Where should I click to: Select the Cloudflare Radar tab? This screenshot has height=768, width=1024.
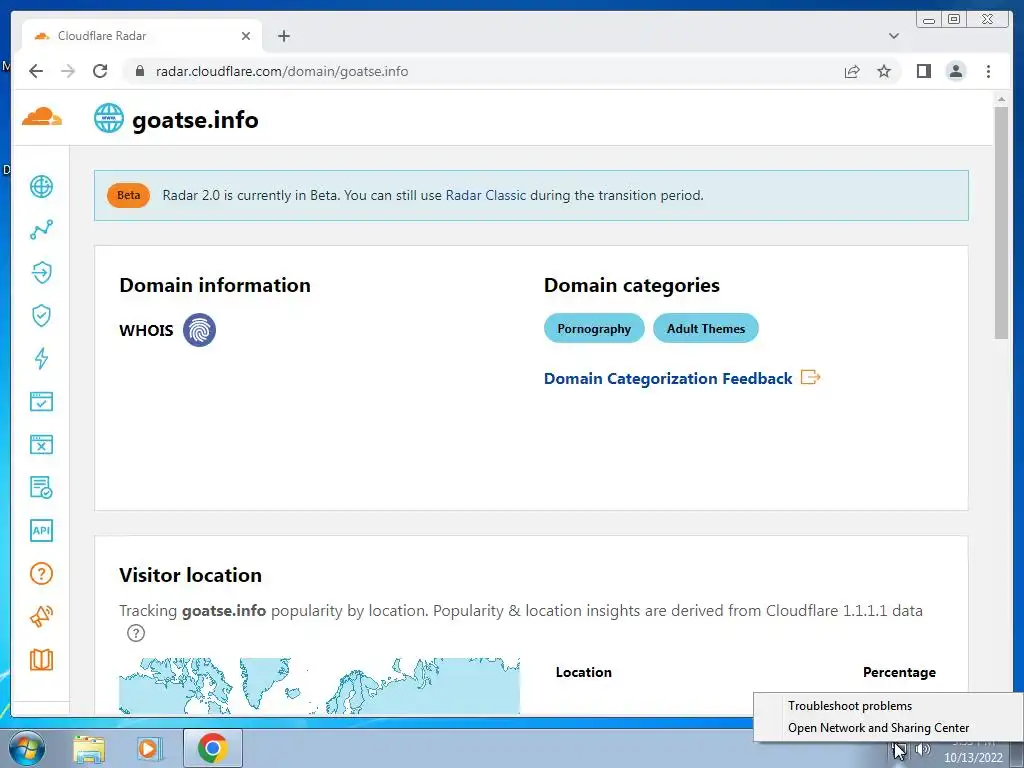pos(142,36)
